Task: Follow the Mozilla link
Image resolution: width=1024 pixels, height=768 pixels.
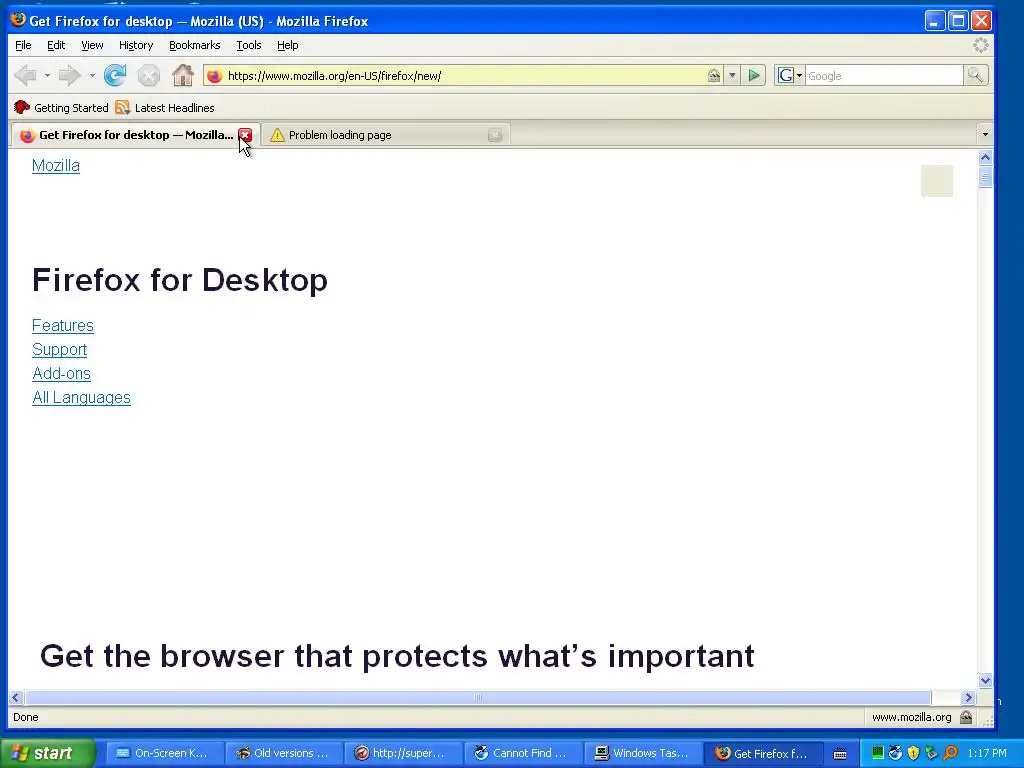Action: (x=56, y=166)
